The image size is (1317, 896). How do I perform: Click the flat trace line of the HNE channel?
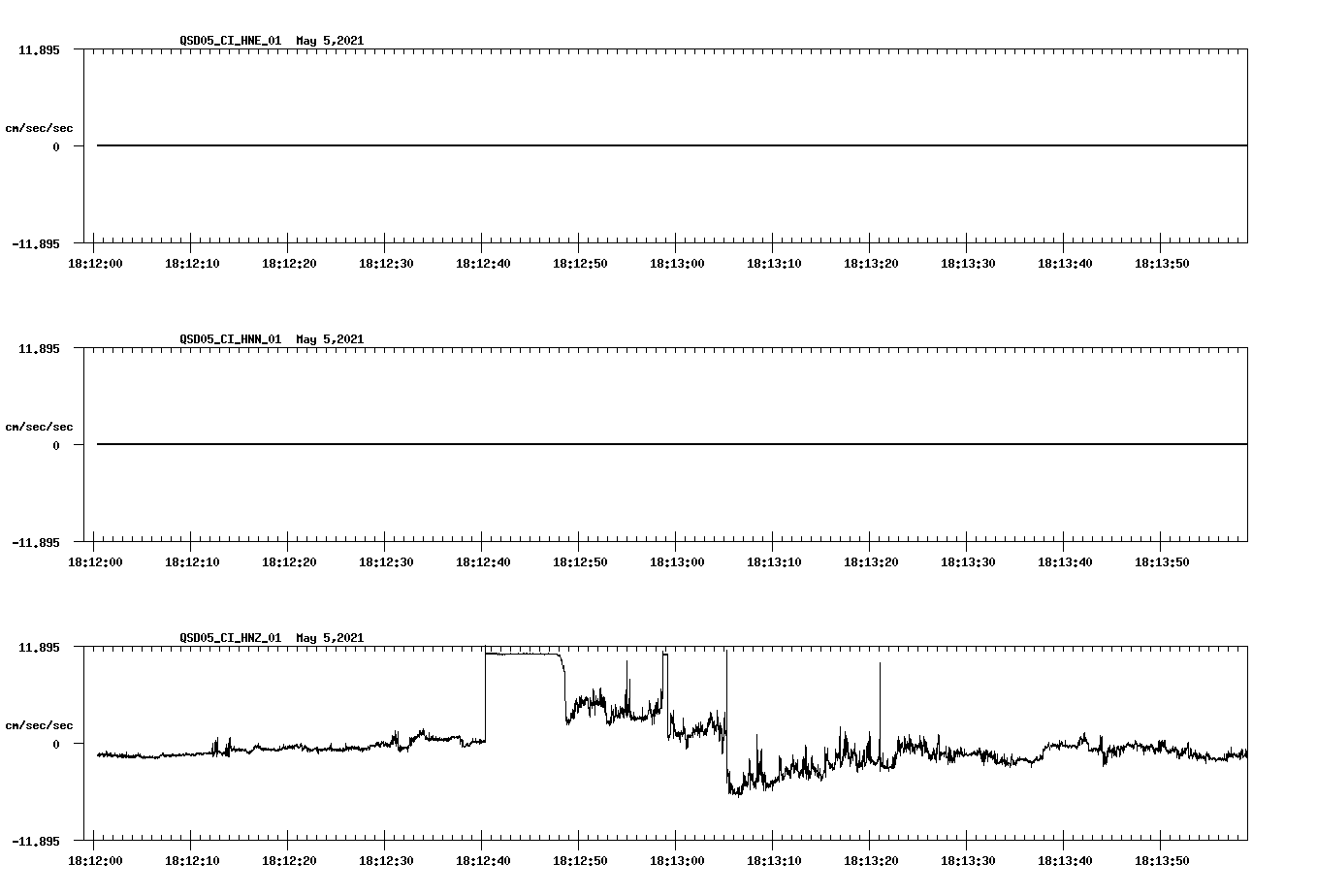pos(582,144)
